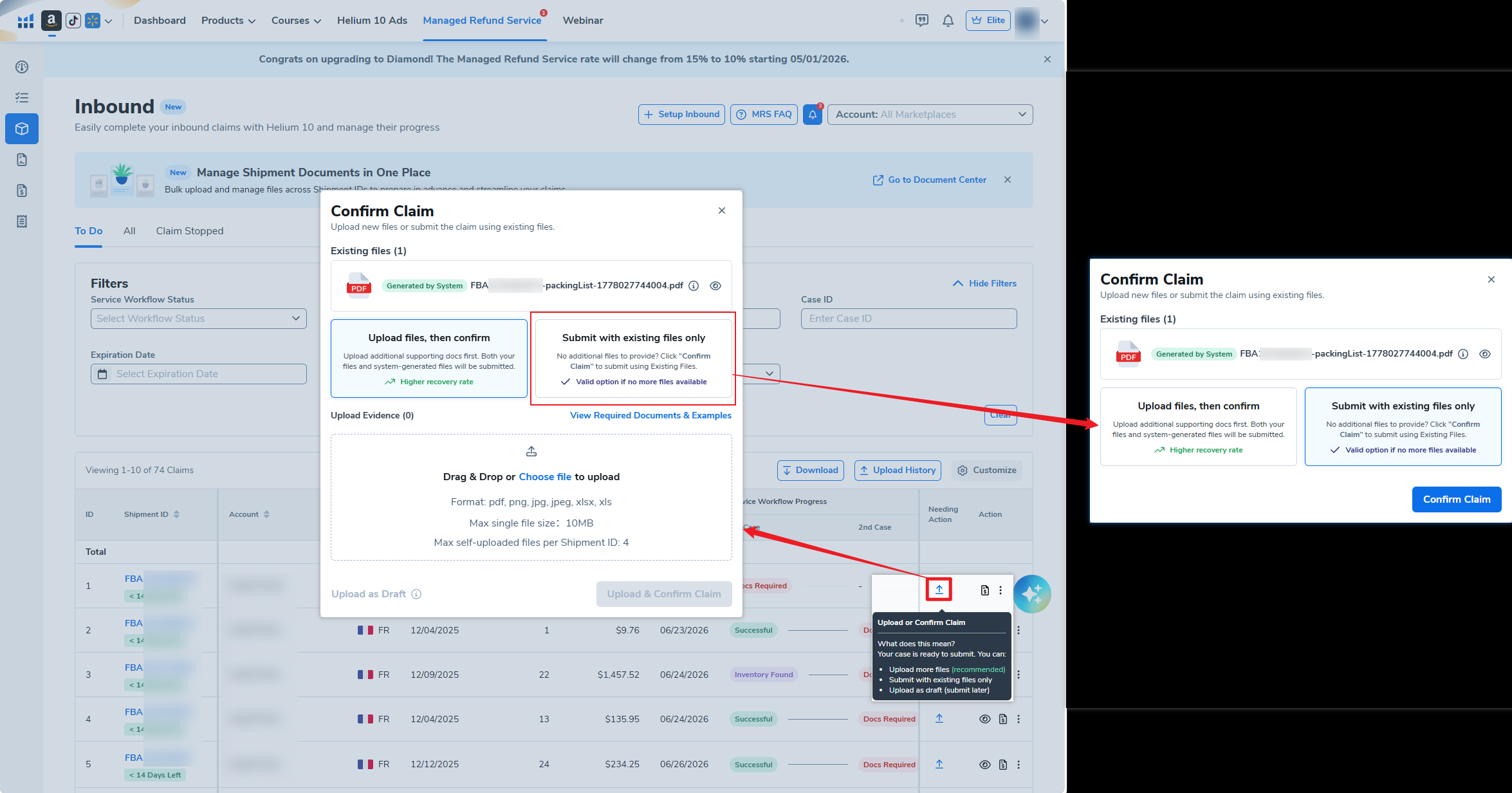Preview the packing list with the eye icon in the inset dialog
Image resolution: width=1512 pixels, height=793 pixels.
[1485, 354]
